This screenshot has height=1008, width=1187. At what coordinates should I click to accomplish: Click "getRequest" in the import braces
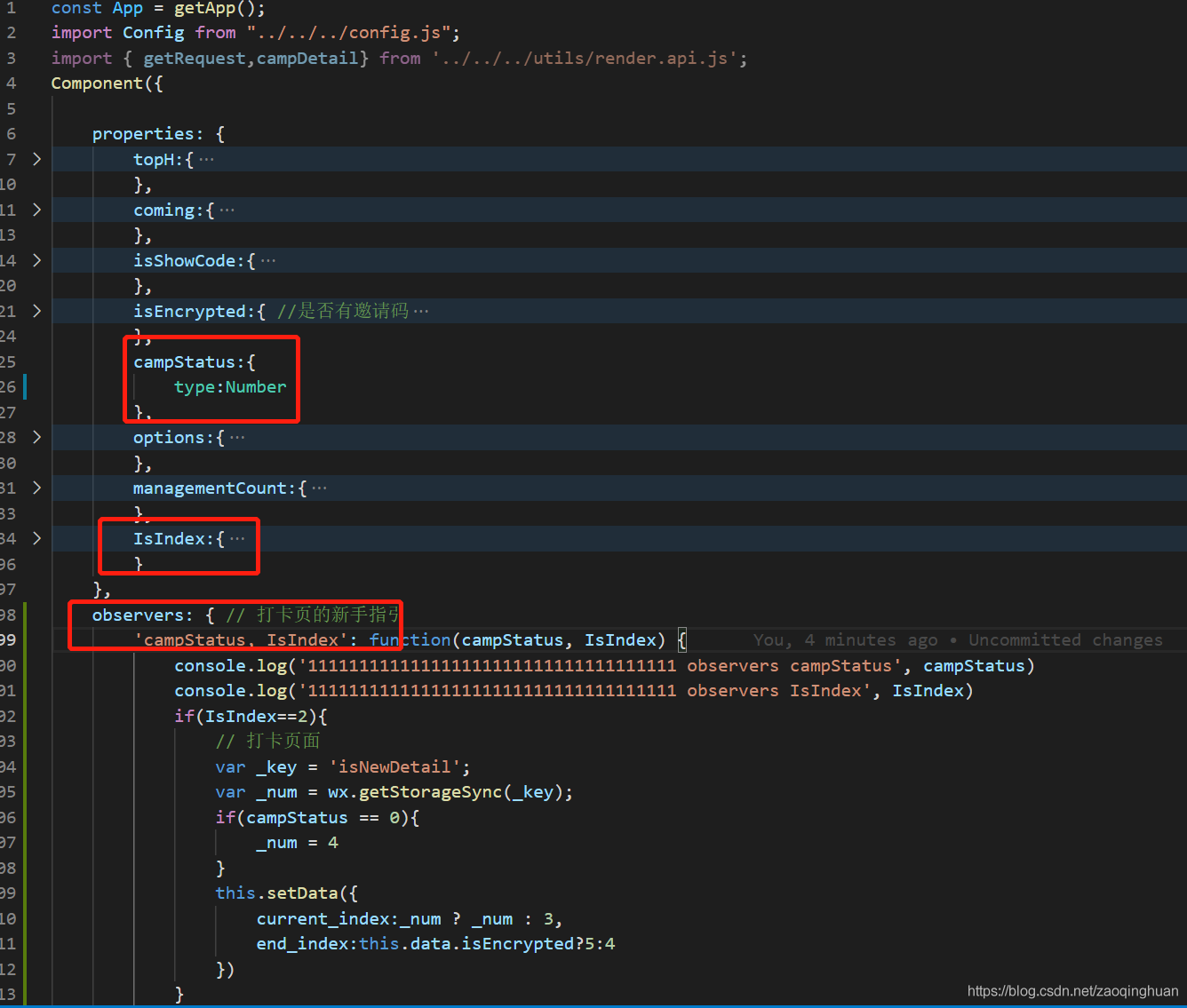point(195,59)
